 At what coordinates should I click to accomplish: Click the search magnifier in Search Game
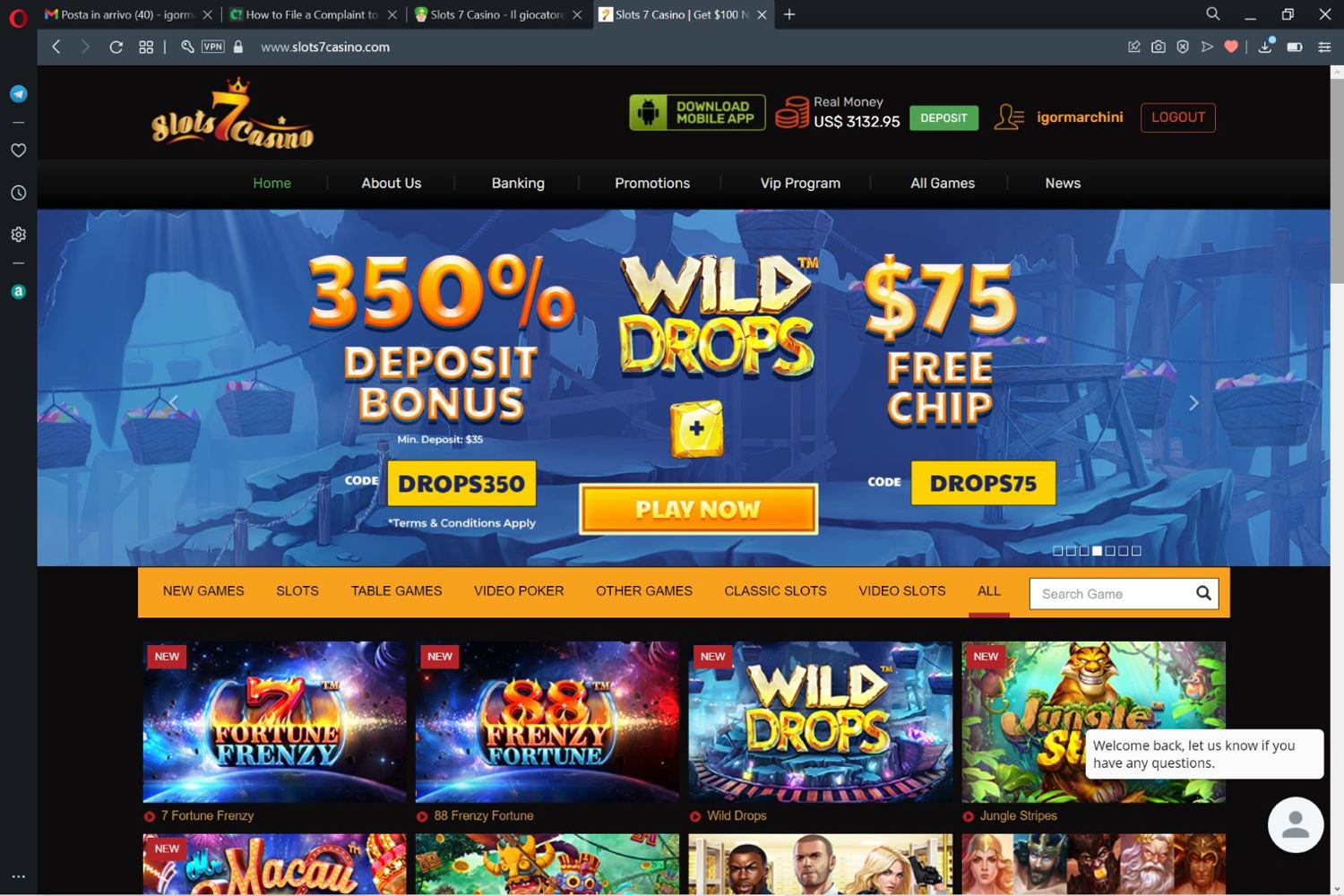point(1203,593)
